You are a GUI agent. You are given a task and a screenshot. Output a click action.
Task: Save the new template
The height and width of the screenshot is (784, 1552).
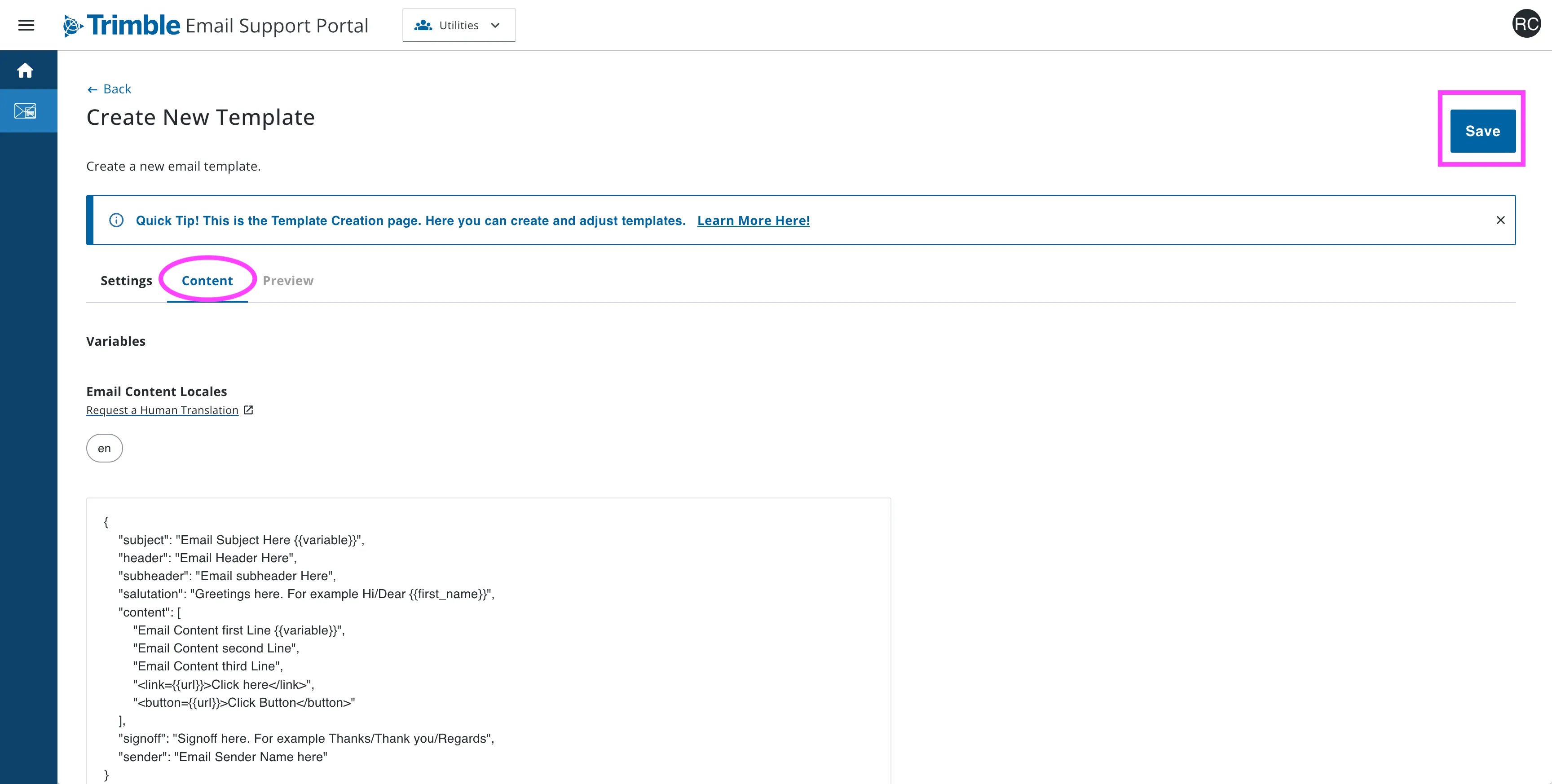[x=1482, y=131]
